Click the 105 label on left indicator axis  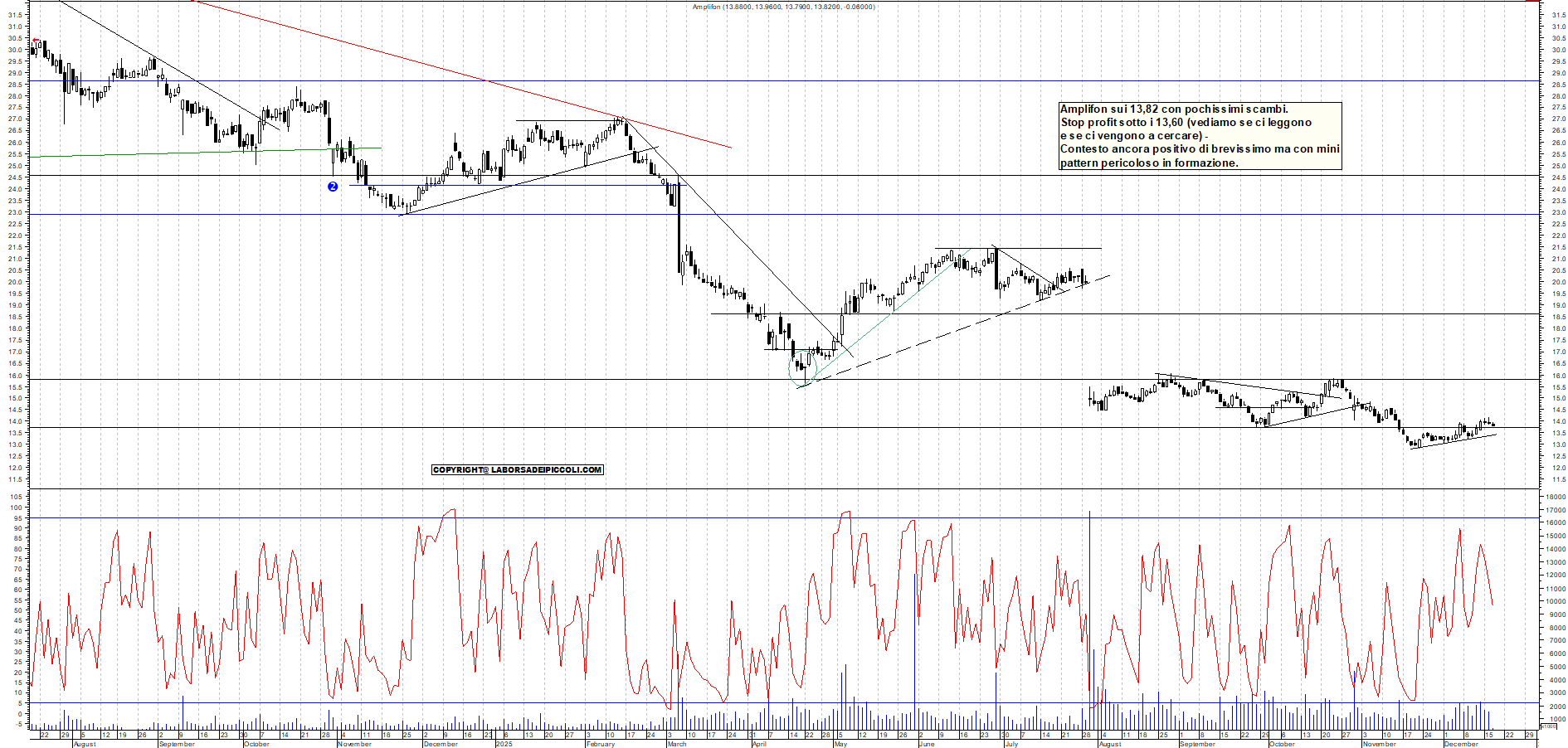point(17,497)
